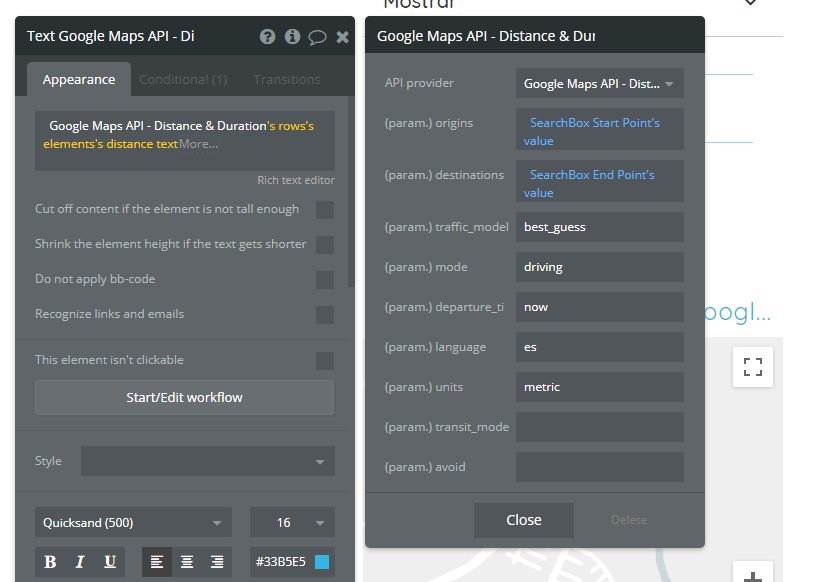
Task: Open the font size 16 dropdown
Action: (292, 522)
